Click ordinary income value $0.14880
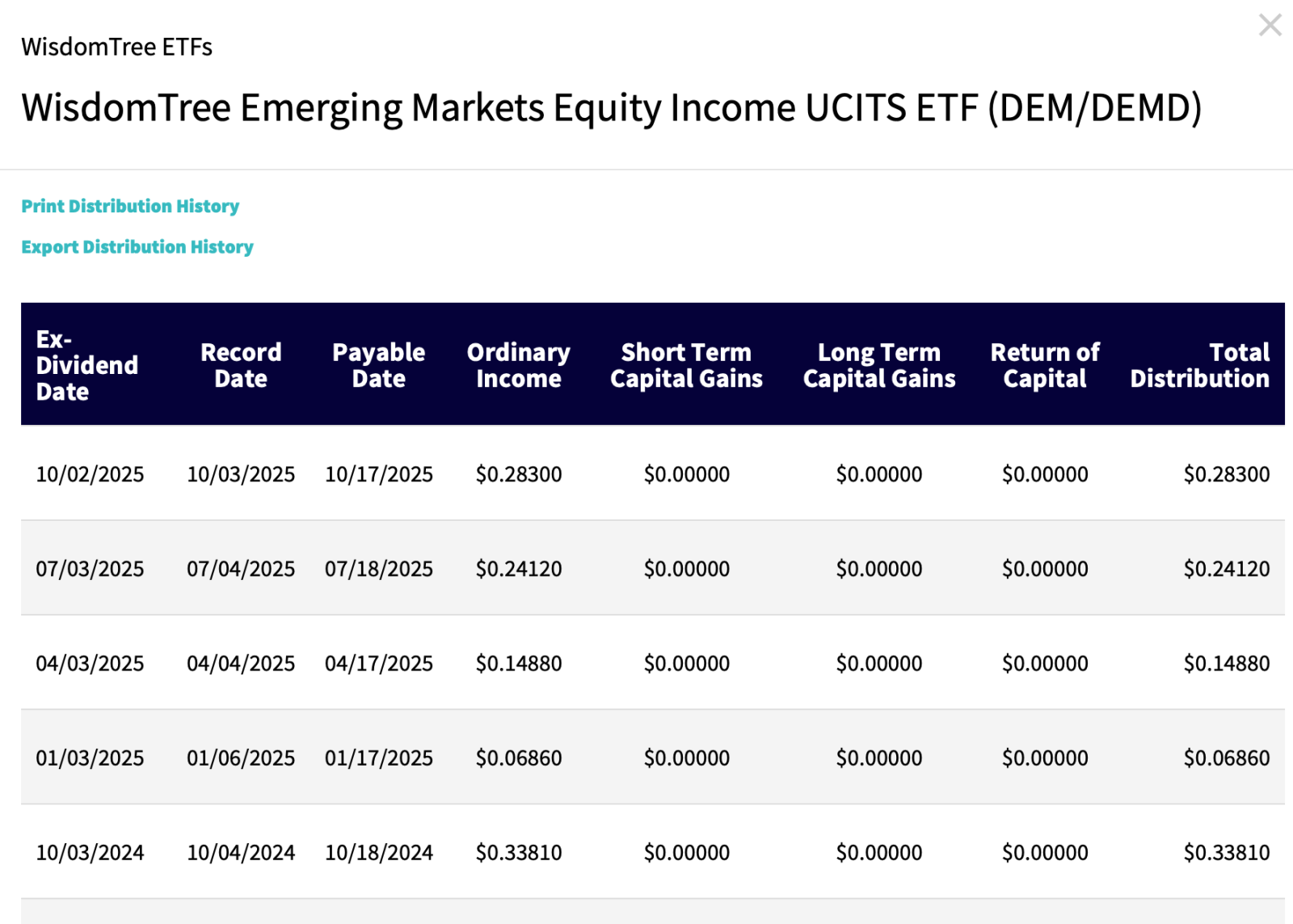This screenshot has height=924, width=1293. [x=518, y=663]
